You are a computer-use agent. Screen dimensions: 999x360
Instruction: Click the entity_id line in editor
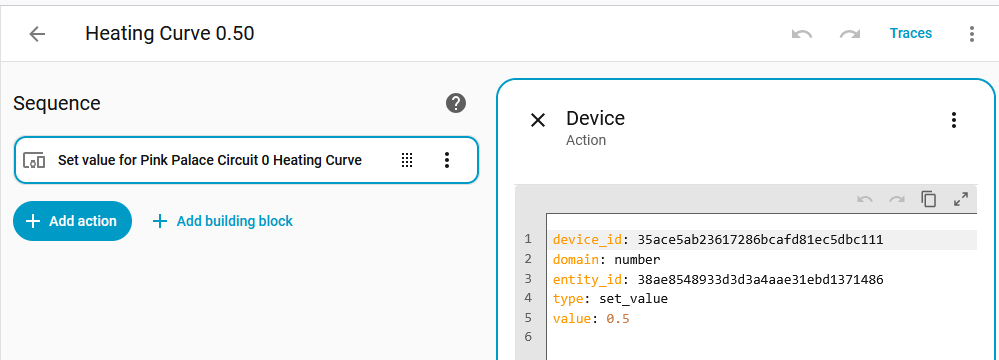coord(718,279)
